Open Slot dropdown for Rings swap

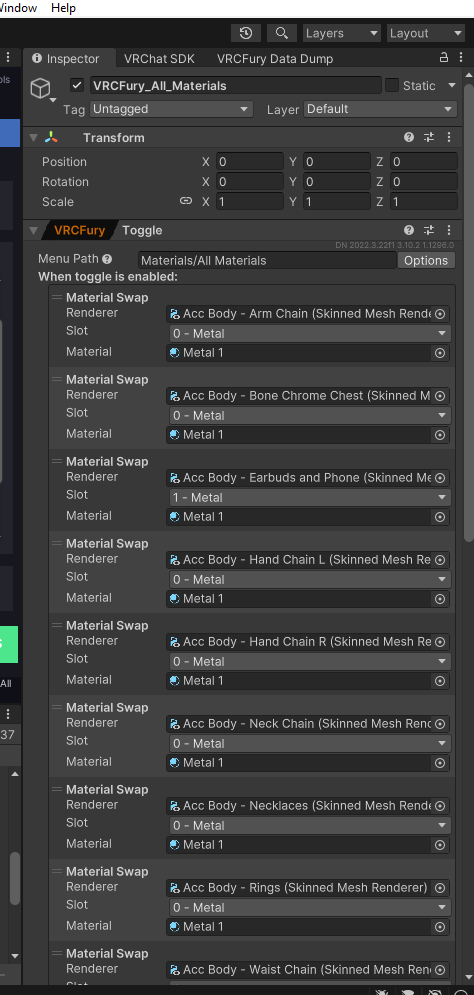point(310,907)
